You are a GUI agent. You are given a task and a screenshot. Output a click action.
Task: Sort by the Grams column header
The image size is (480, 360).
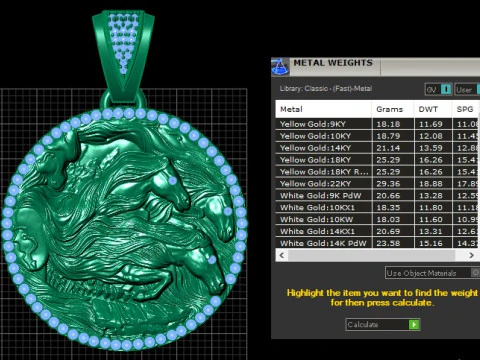click(x=393, y=109)
